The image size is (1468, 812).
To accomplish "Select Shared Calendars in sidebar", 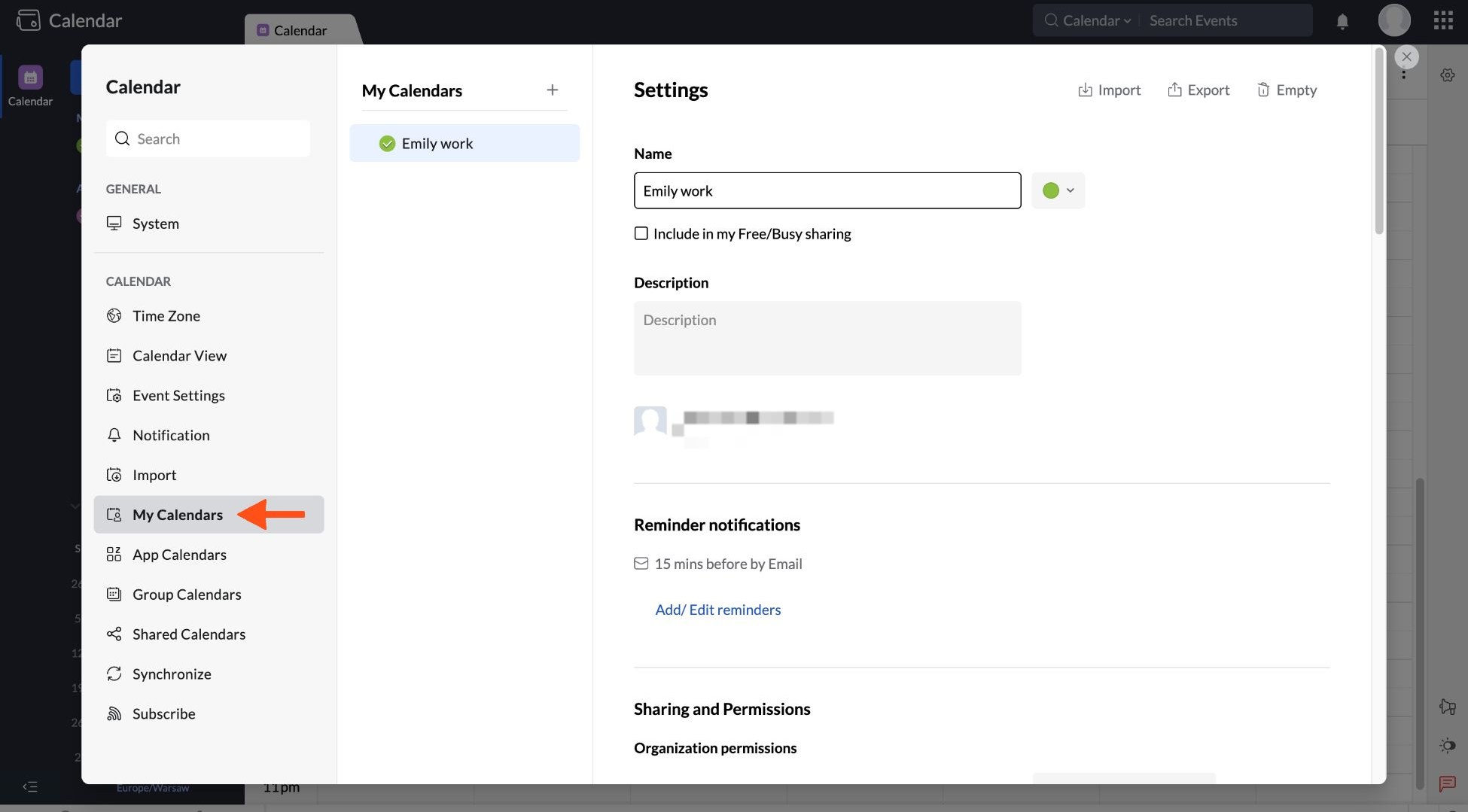I will click(x=189, y=634).
